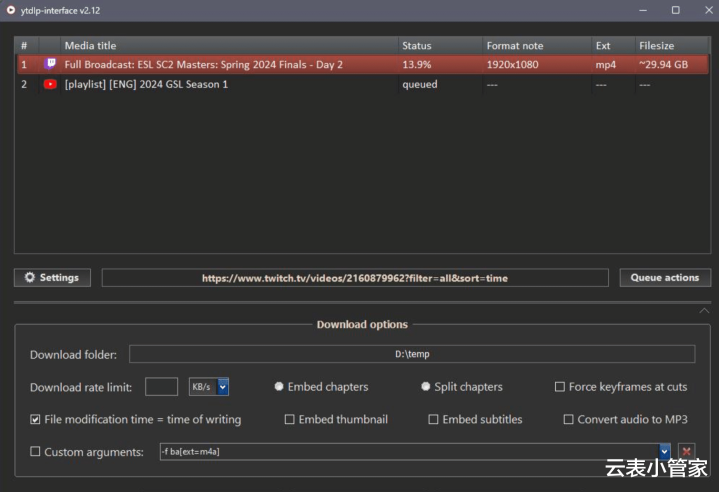Image resolution: width=719 pixels, height=492 pixels.
Task: Expand the custom arguments history dropdown
Action: point(664,452)
